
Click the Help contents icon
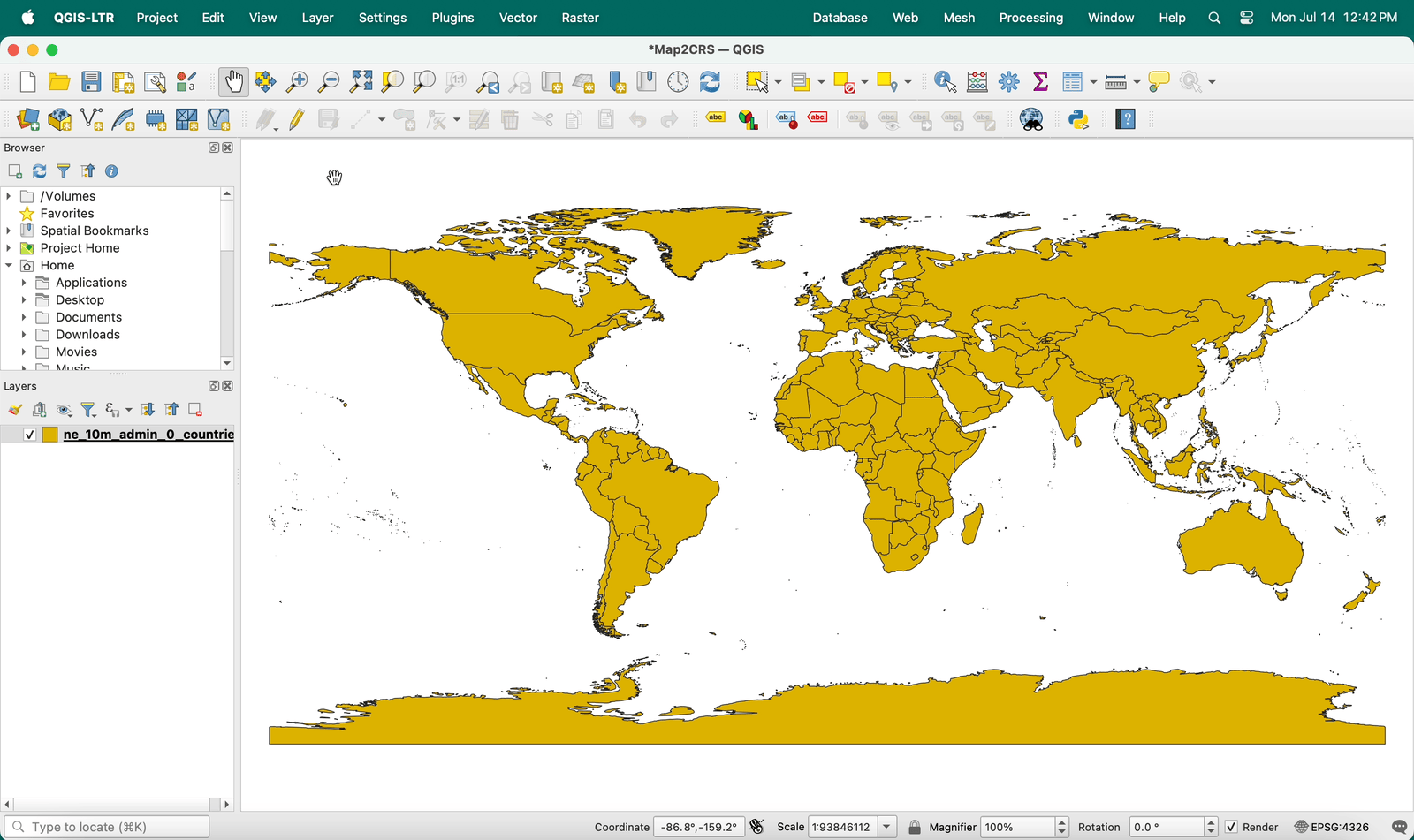point(1125,119)
